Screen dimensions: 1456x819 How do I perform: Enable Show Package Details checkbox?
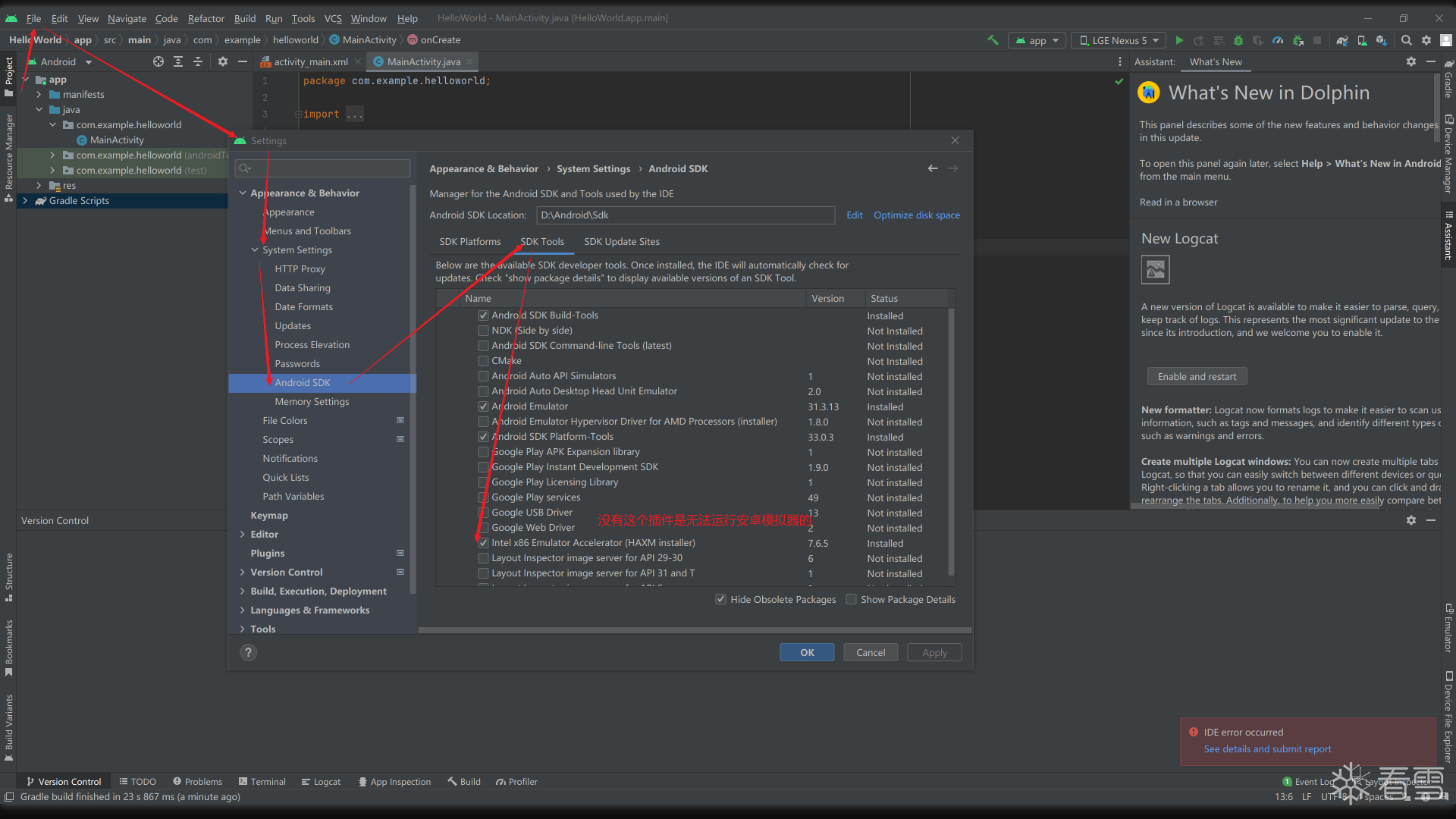[851, 599]
